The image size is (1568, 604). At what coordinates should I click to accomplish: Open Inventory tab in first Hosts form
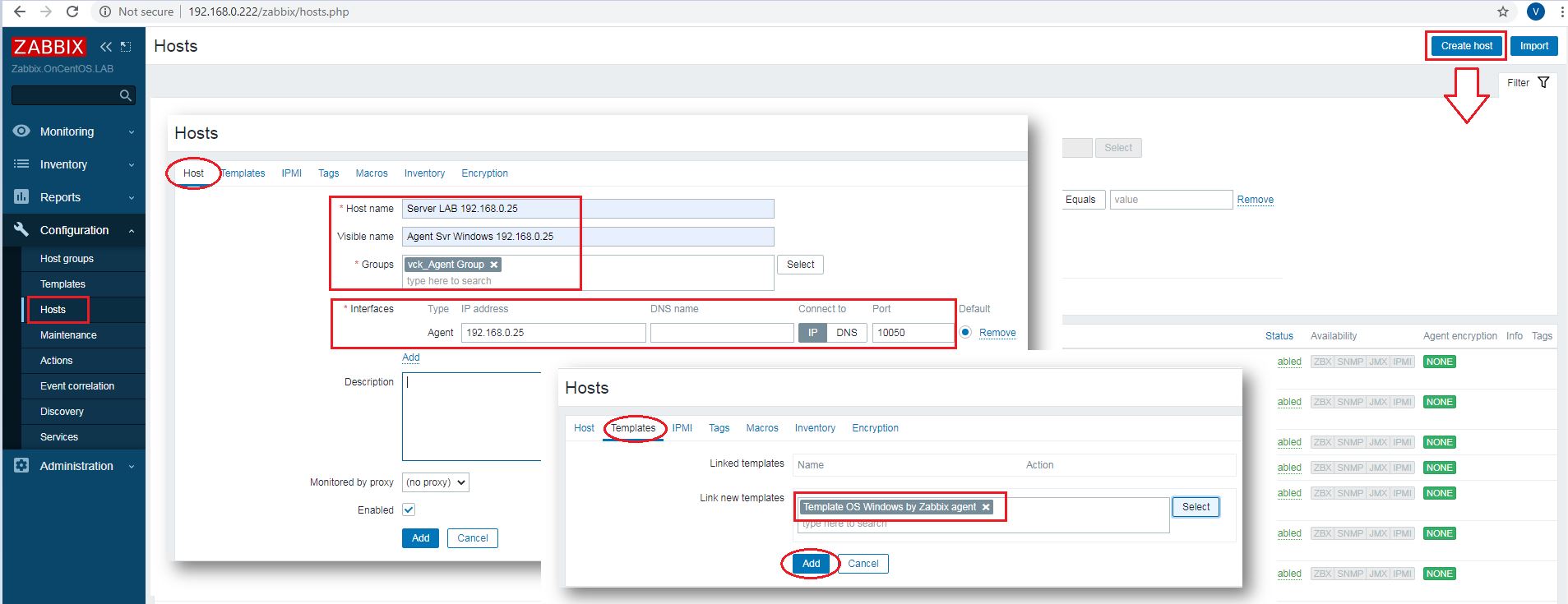point(424,173)
